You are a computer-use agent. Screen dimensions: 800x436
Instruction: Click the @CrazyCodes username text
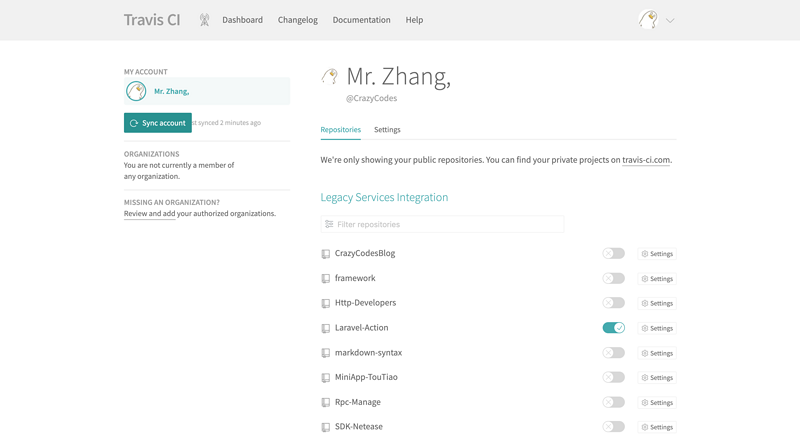coord(371,98)
